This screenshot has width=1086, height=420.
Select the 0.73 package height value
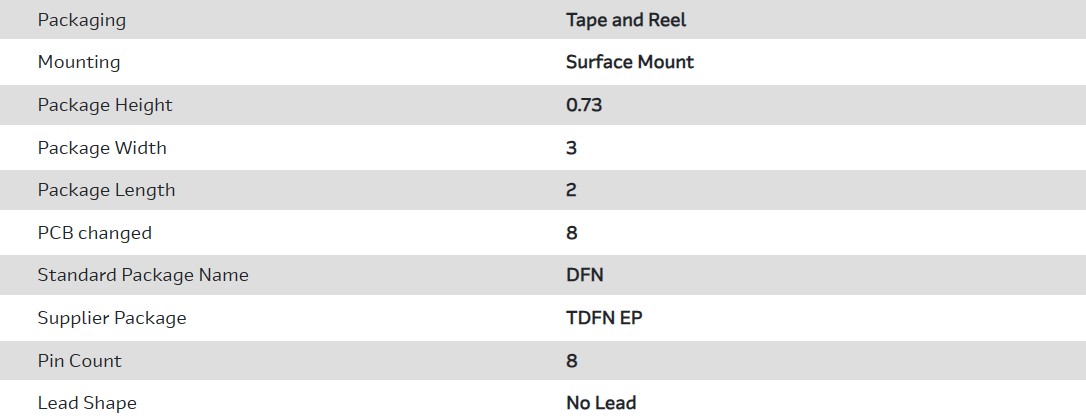[x=584, y=105]
